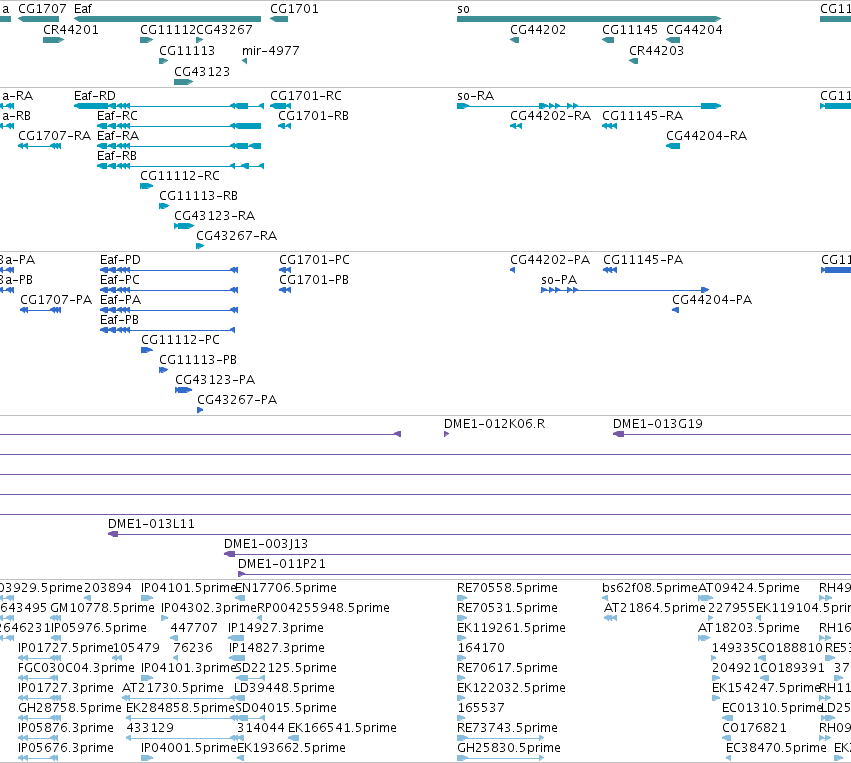Click the CG43267-PA protein label
The image size is (851, 763).
pos(237,400)
